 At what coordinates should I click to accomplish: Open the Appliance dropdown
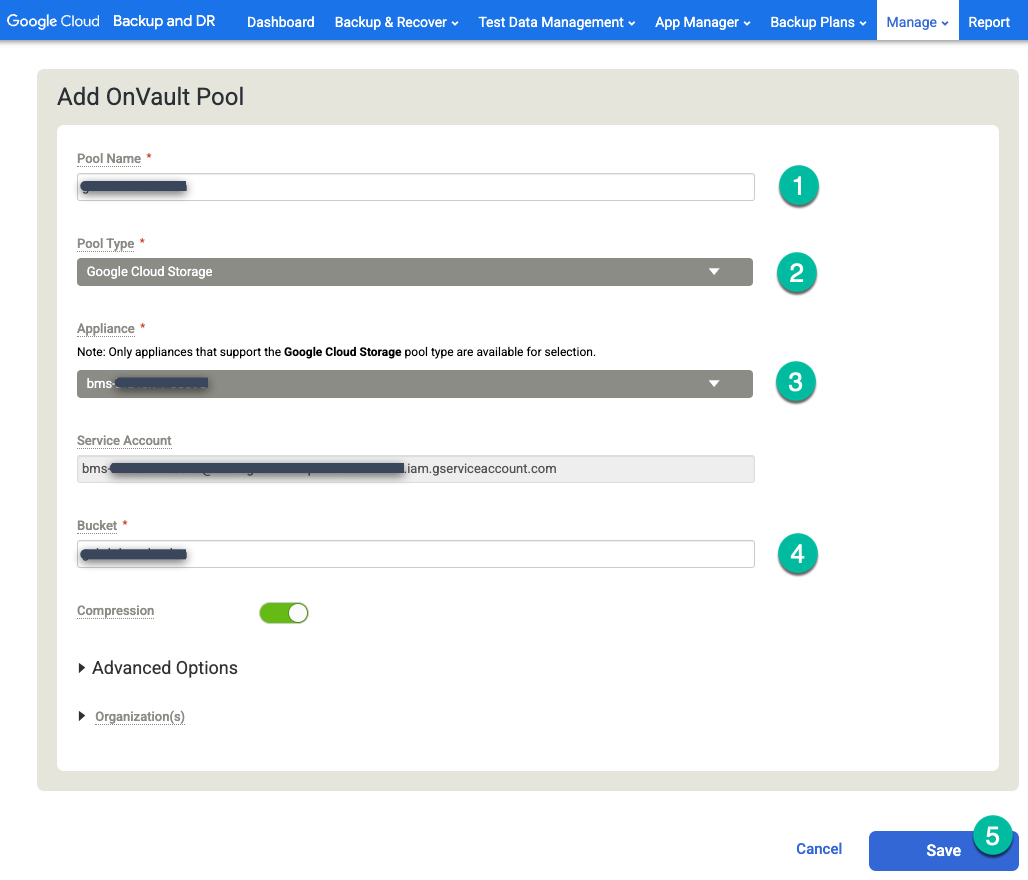(x=414, y=383)
